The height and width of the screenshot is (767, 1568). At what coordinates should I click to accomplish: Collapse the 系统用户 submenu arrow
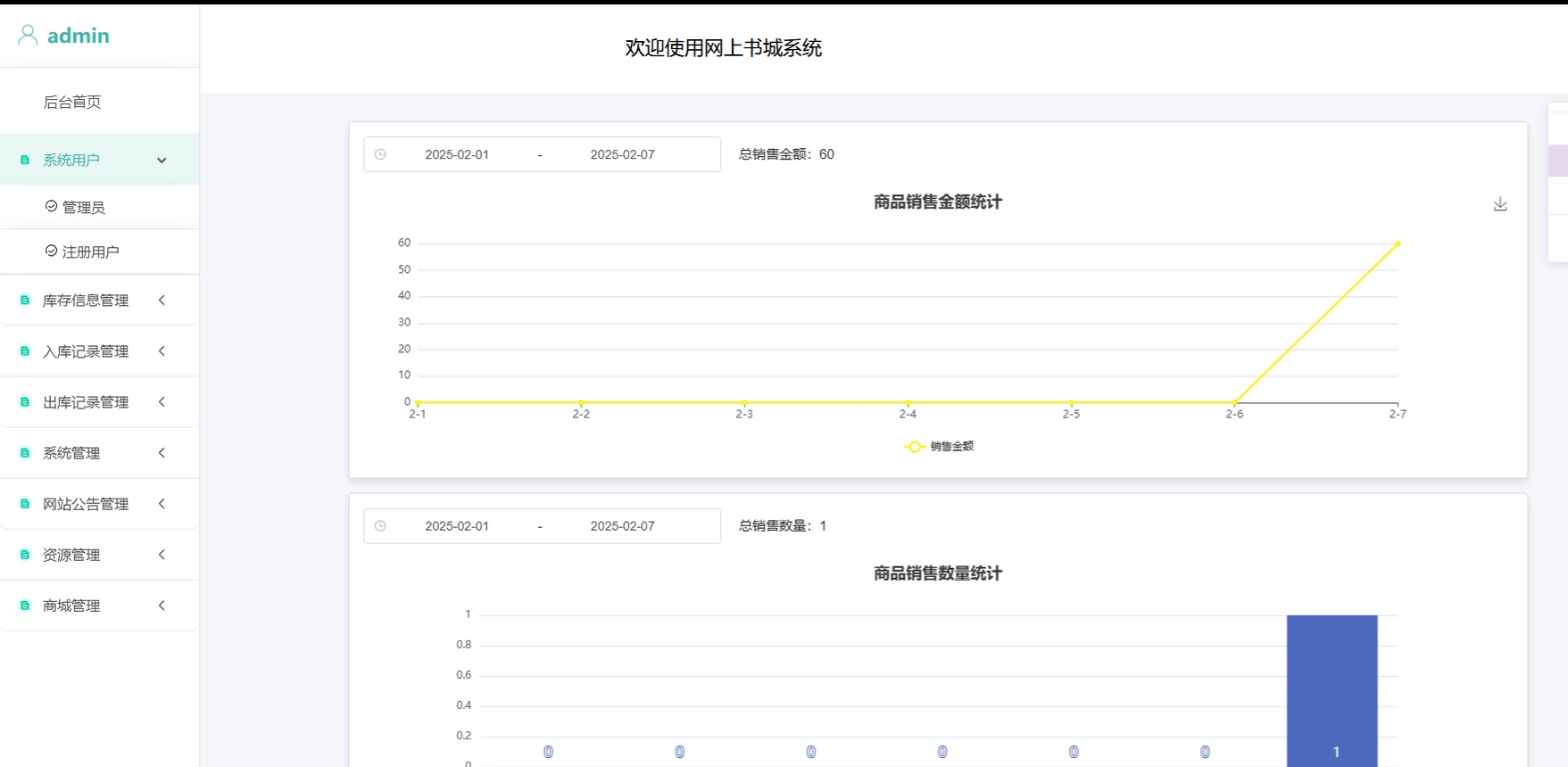coord(162,161)
